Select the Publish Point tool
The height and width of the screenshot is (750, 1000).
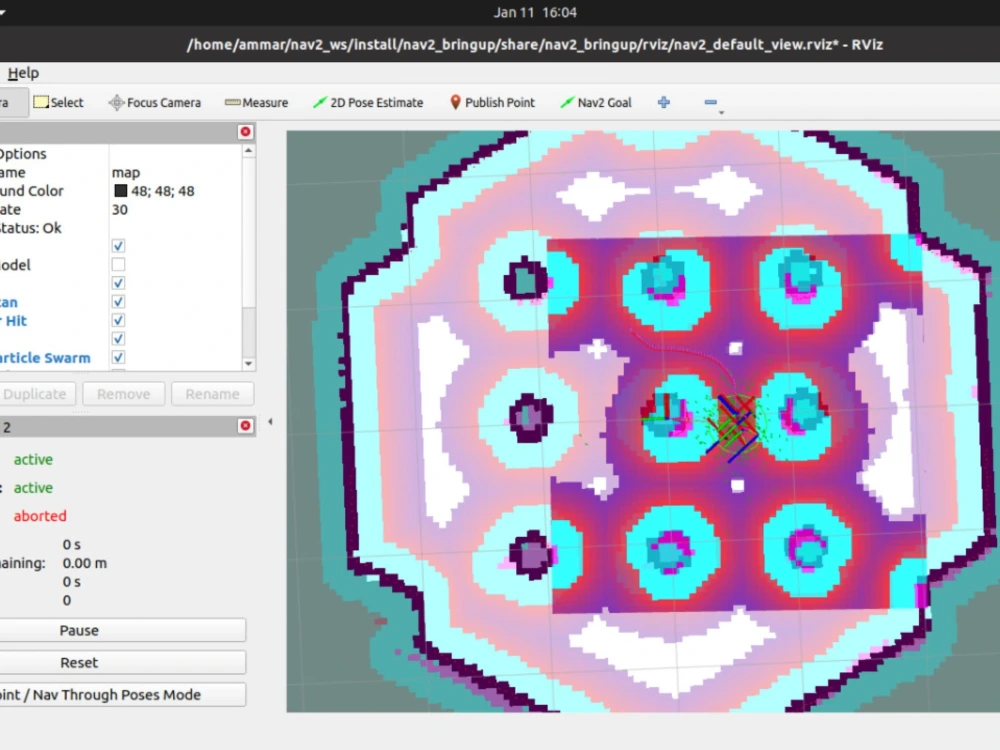point(492,102)
